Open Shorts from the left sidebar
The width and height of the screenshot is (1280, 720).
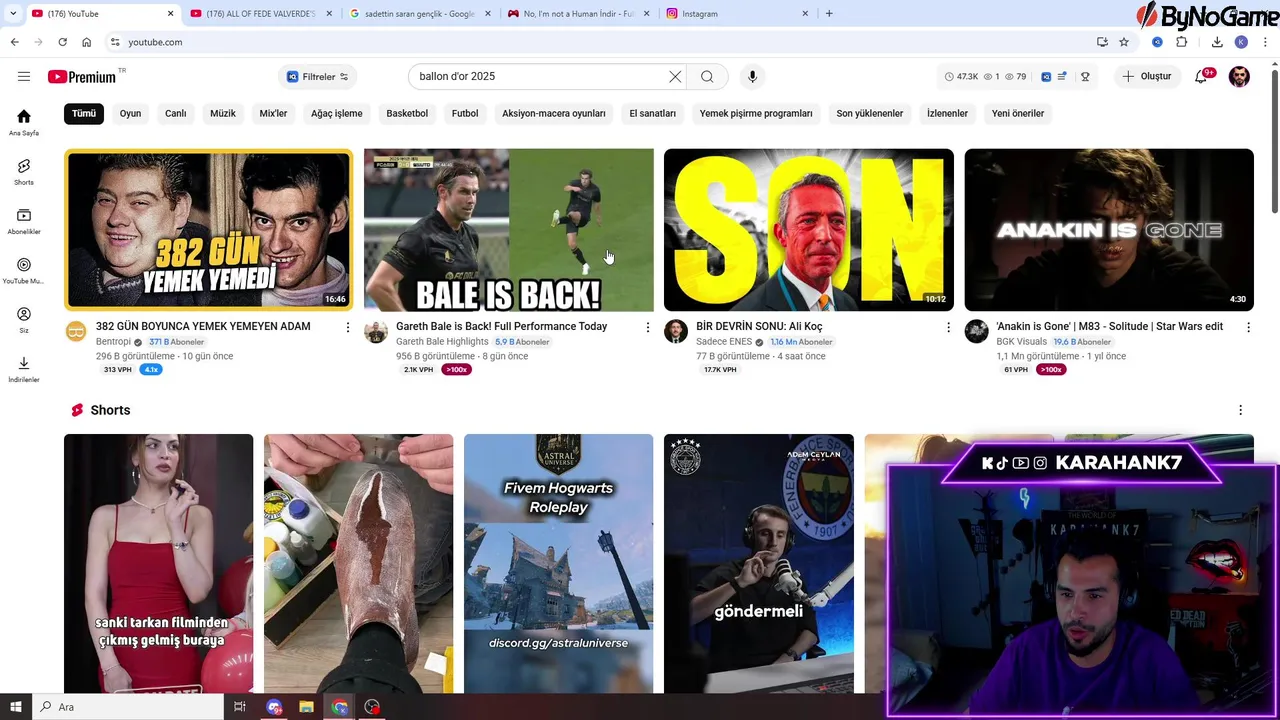point(24,172)
